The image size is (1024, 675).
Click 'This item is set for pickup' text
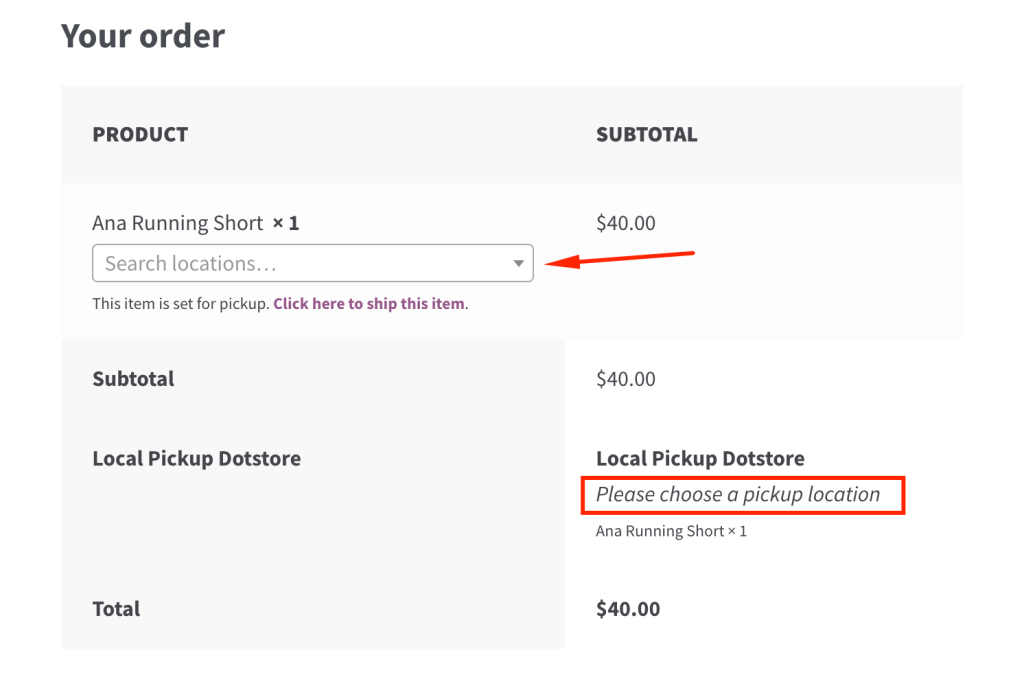pos(180,303)
